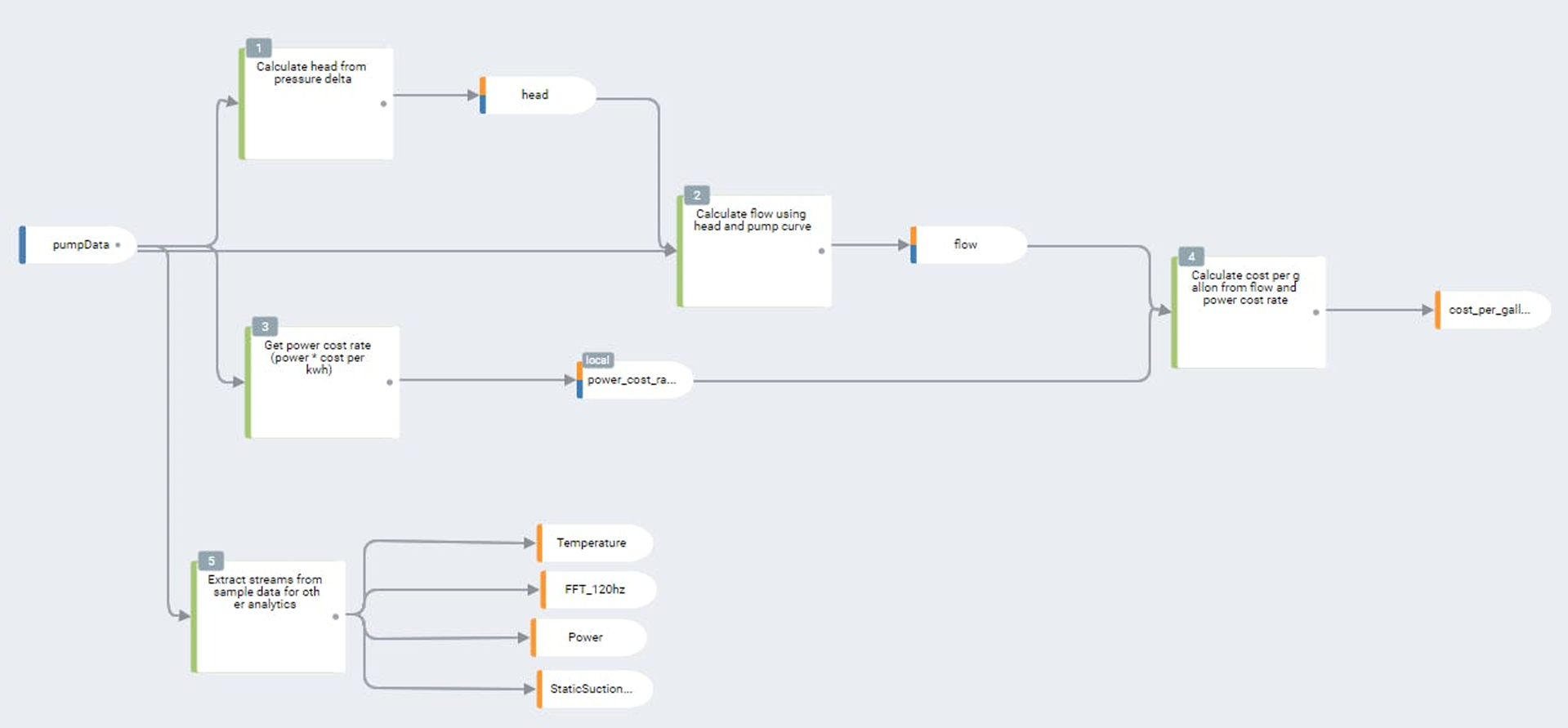Screen dimensions: 1568x728
Task: Select the FFT_120hz stream node
Action: (598, 589)
